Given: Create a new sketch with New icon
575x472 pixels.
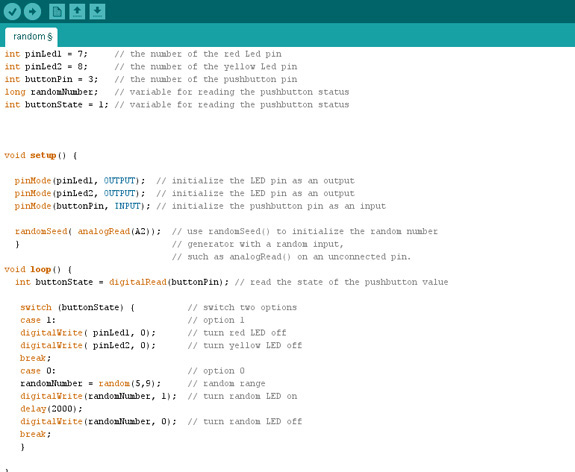Looking at the screenshot, I should [57, 12].
